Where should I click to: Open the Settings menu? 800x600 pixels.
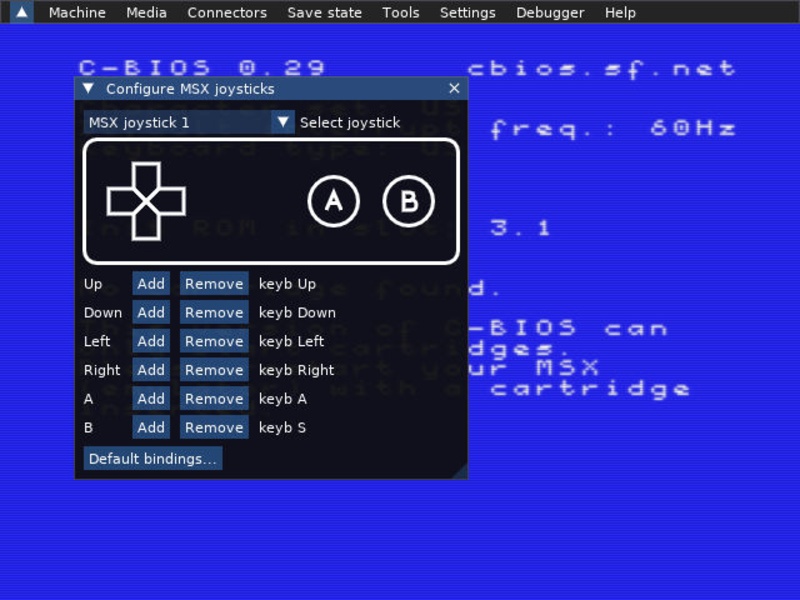click(x=467, y=12)
